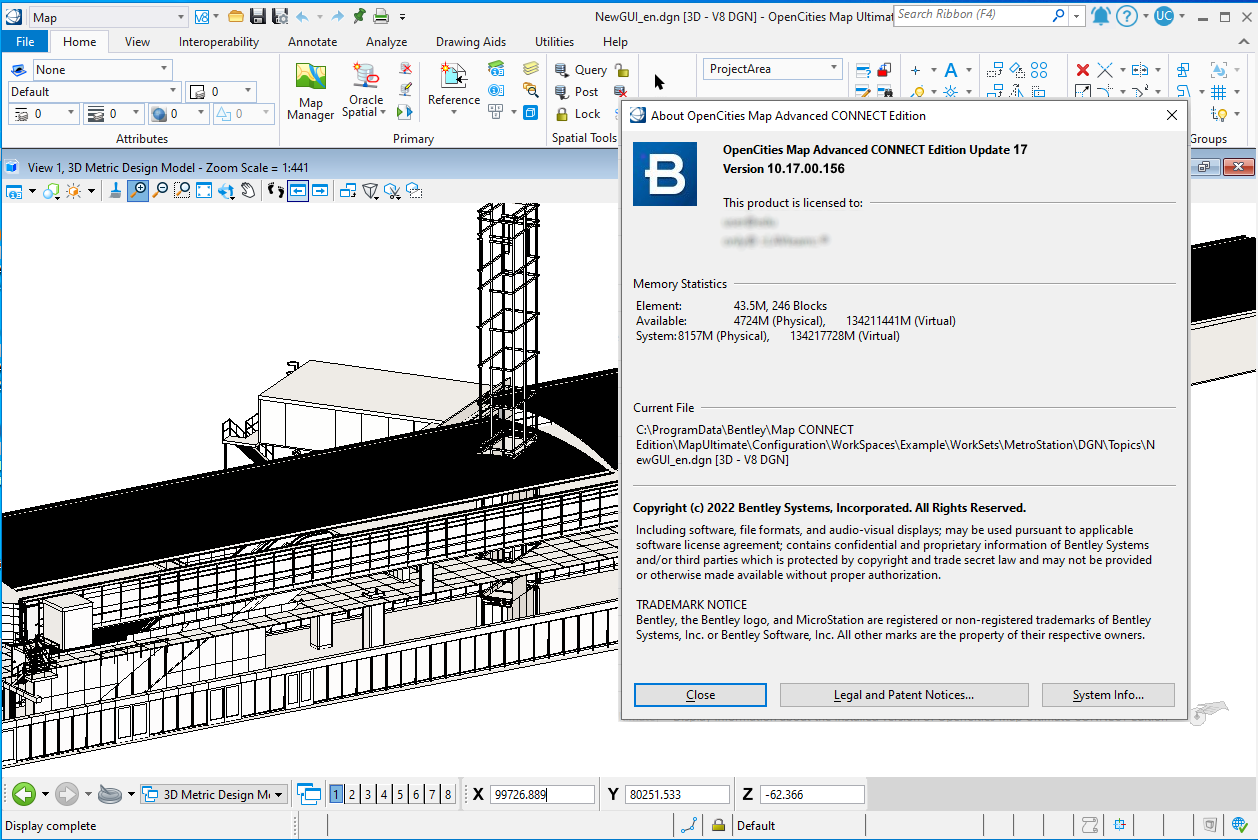Switch to the Analyze tab

(x=386, y=42)
